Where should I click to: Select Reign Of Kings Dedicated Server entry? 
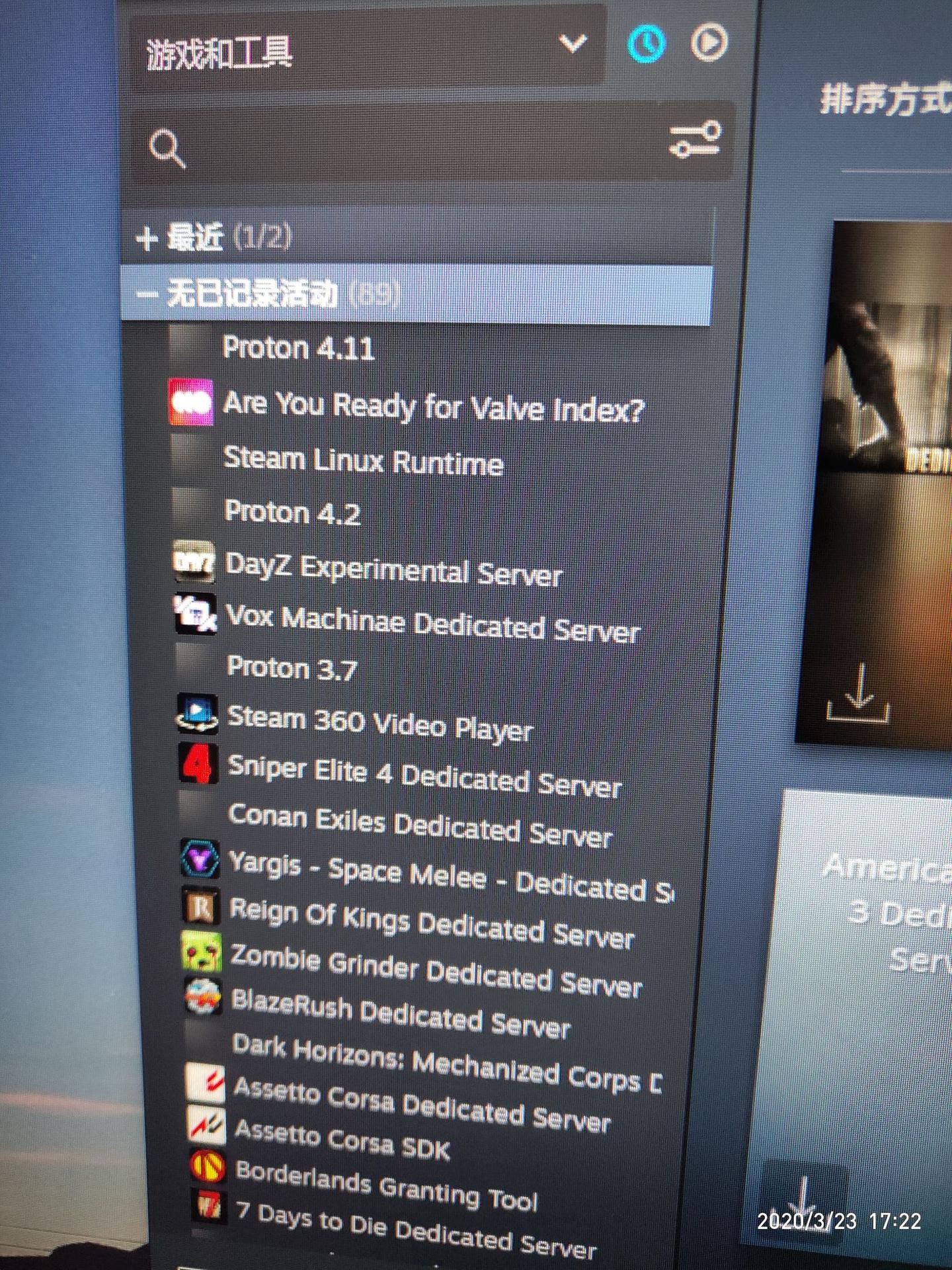click(x=432, y=923)
